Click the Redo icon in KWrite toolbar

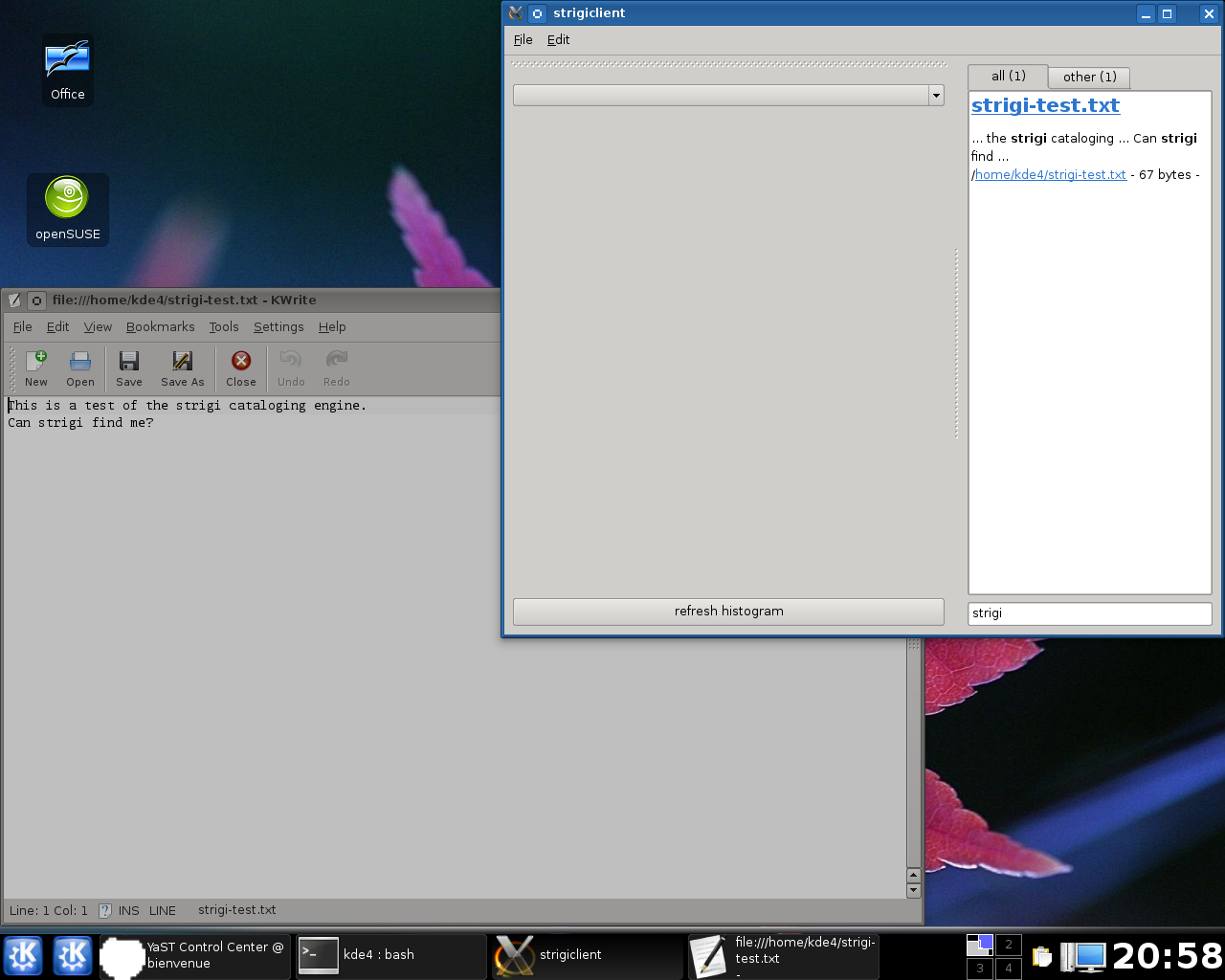coord(337,368)
